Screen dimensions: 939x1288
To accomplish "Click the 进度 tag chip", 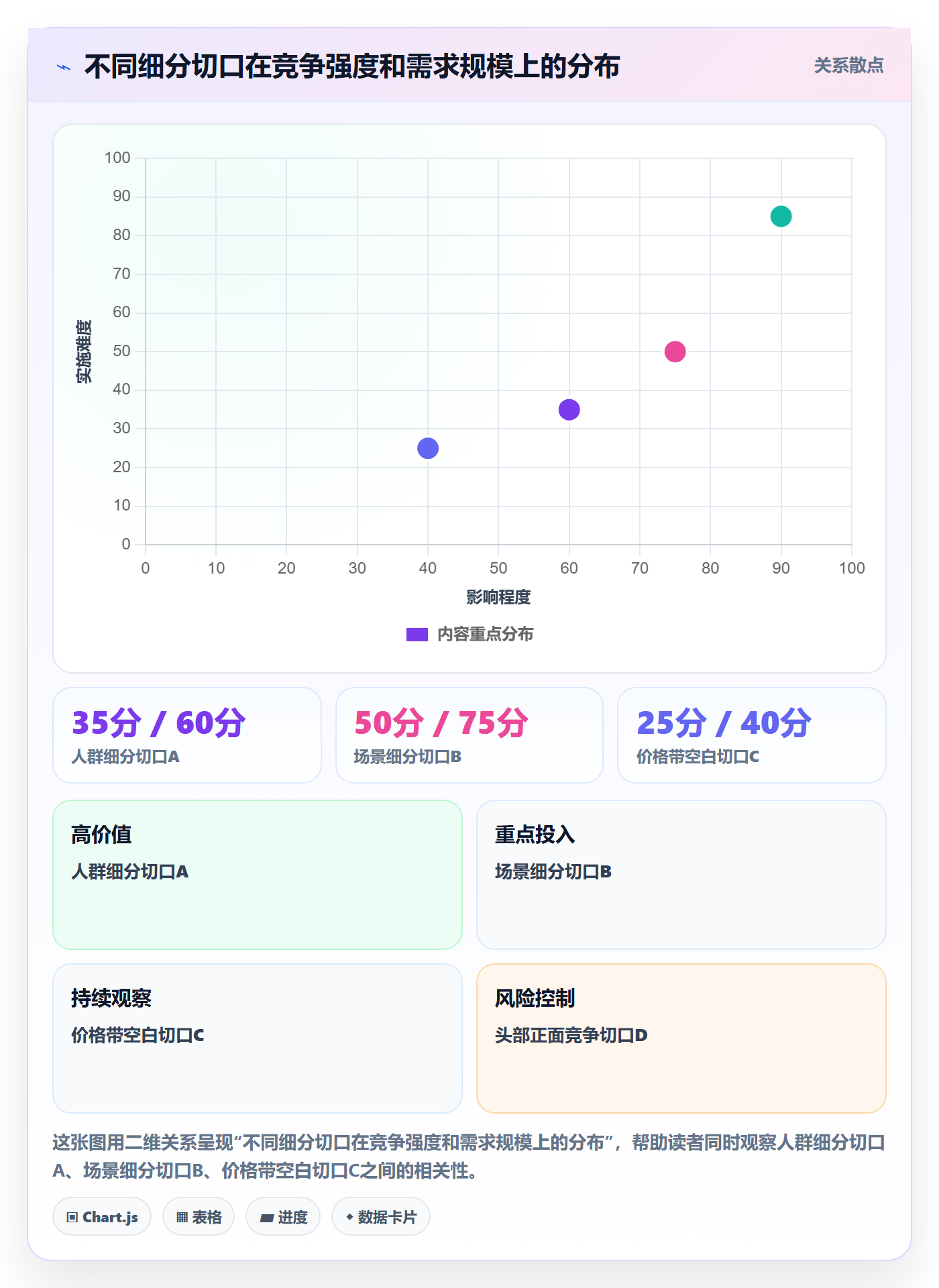I will [x=283, y=1217].
